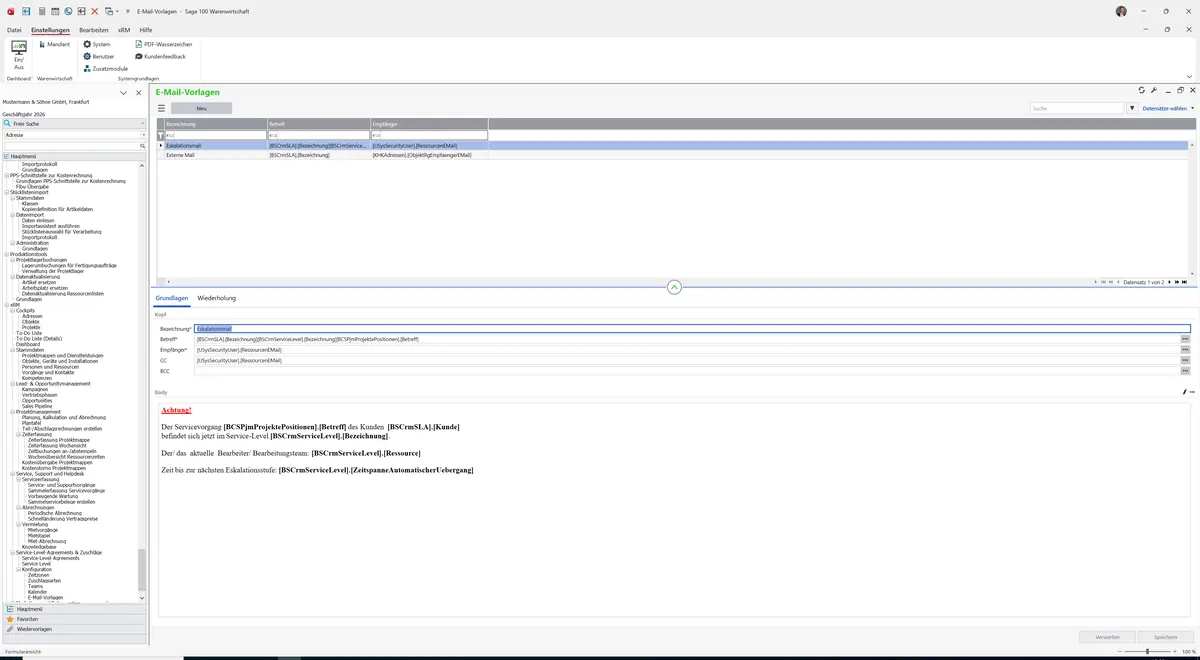Click the zoom in plus button
Image resolution: width=1200 pixels, height=660 pixels.
tap(1176, 651)
